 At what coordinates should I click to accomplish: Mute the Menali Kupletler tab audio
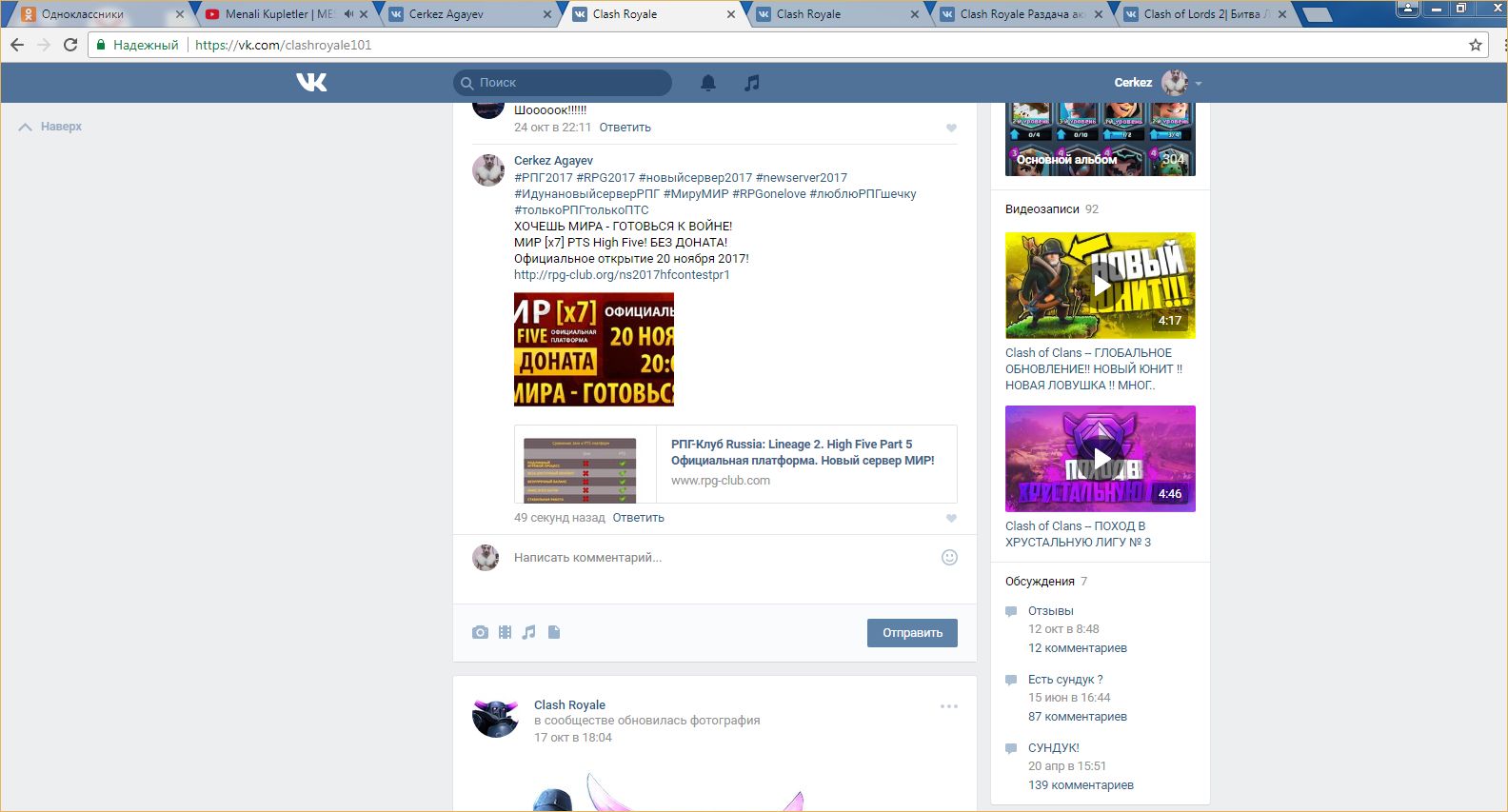(348, 14)
